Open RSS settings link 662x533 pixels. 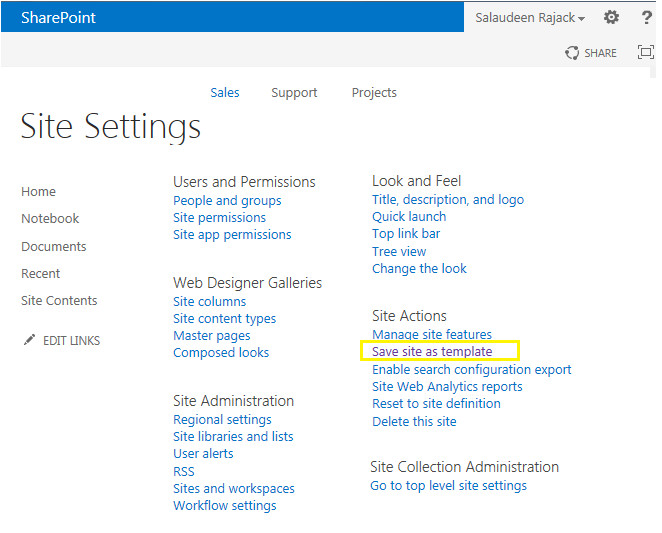[184, 471]
